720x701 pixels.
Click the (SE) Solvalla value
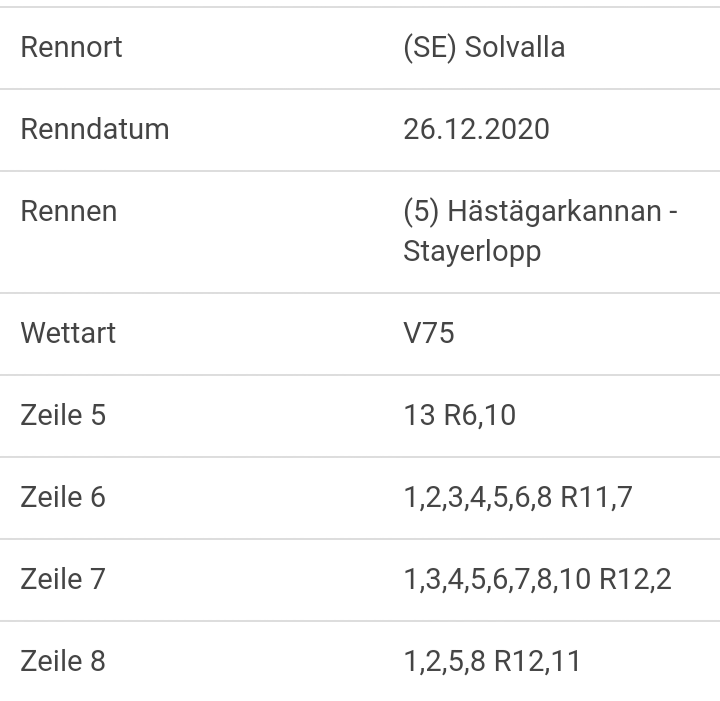pyautogui.click(x=484, y=47)
